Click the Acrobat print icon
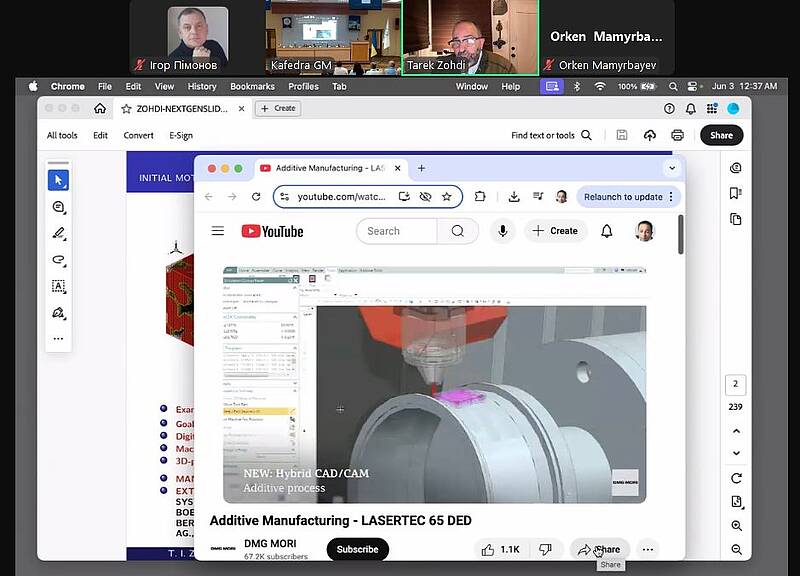800x576 pixels. [678, 135]
